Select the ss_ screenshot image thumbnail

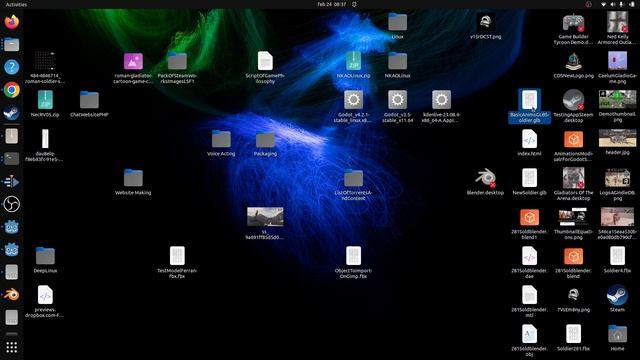tap(265, 223)
